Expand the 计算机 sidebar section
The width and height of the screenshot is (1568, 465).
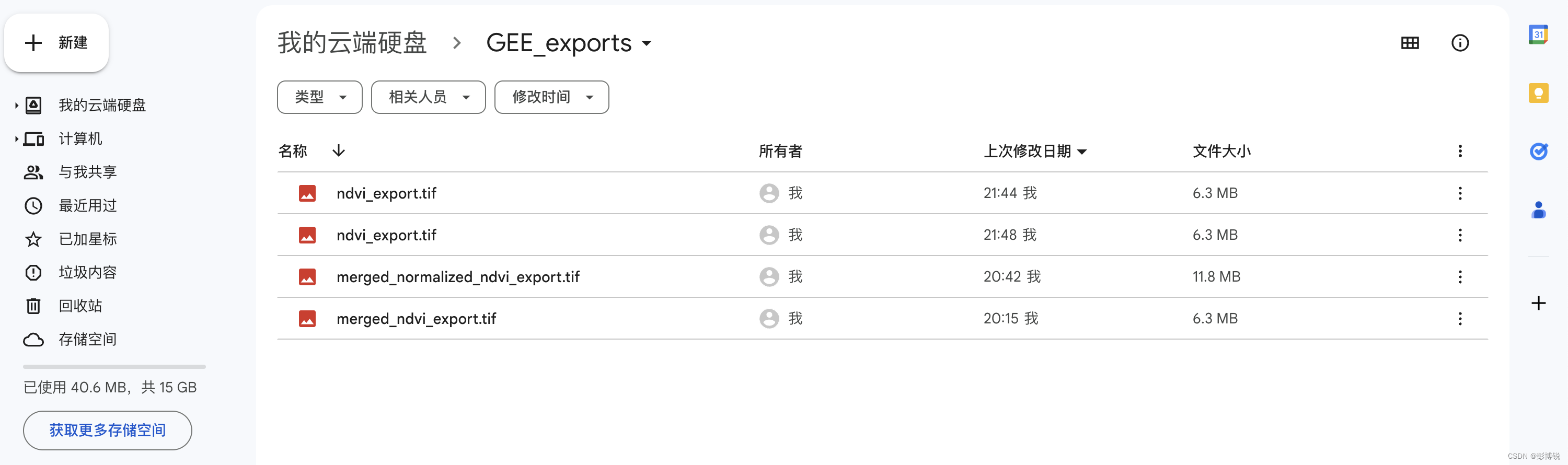coord(15,138)
